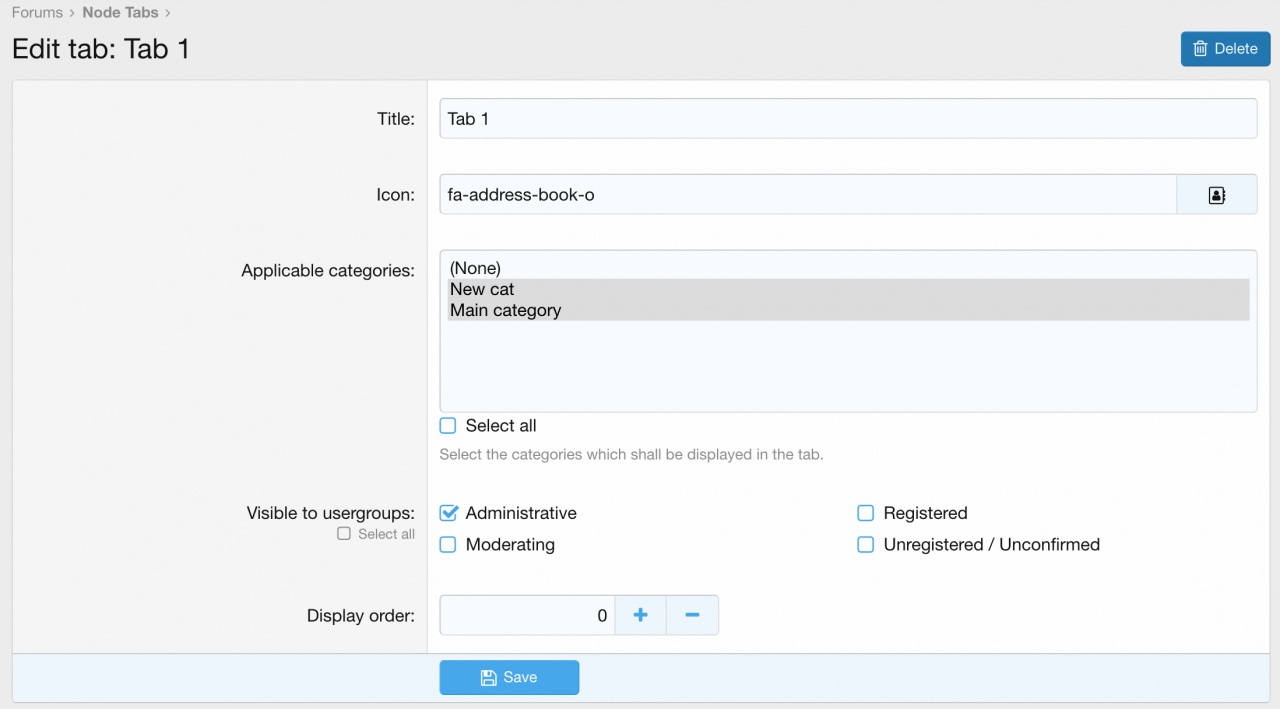Select (None) in the categories list
1280x709 pixels.
click(x=475, y=268)
